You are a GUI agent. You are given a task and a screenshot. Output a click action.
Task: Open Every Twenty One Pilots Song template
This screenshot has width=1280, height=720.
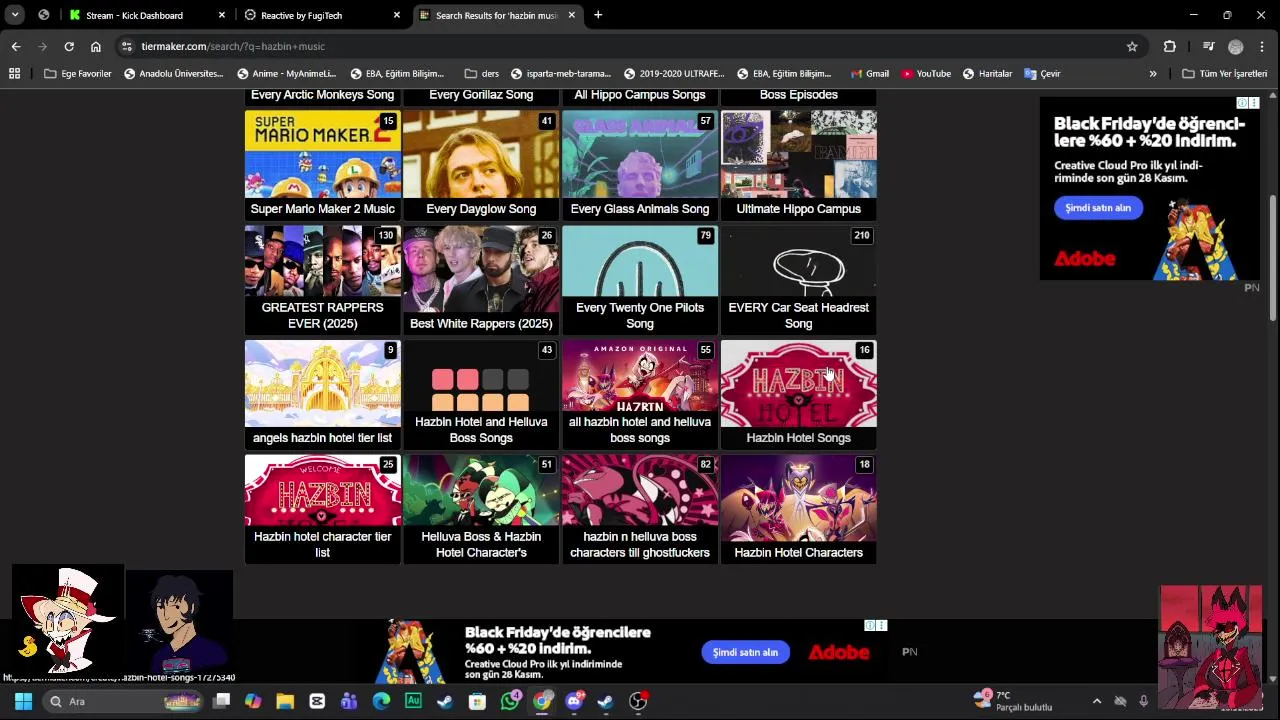coord(640,279)
